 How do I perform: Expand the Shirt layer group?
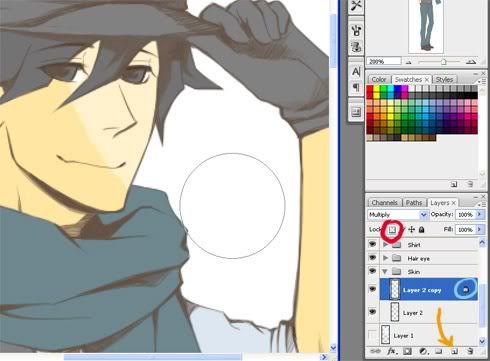pyautogui.click(x=386, y=245)
